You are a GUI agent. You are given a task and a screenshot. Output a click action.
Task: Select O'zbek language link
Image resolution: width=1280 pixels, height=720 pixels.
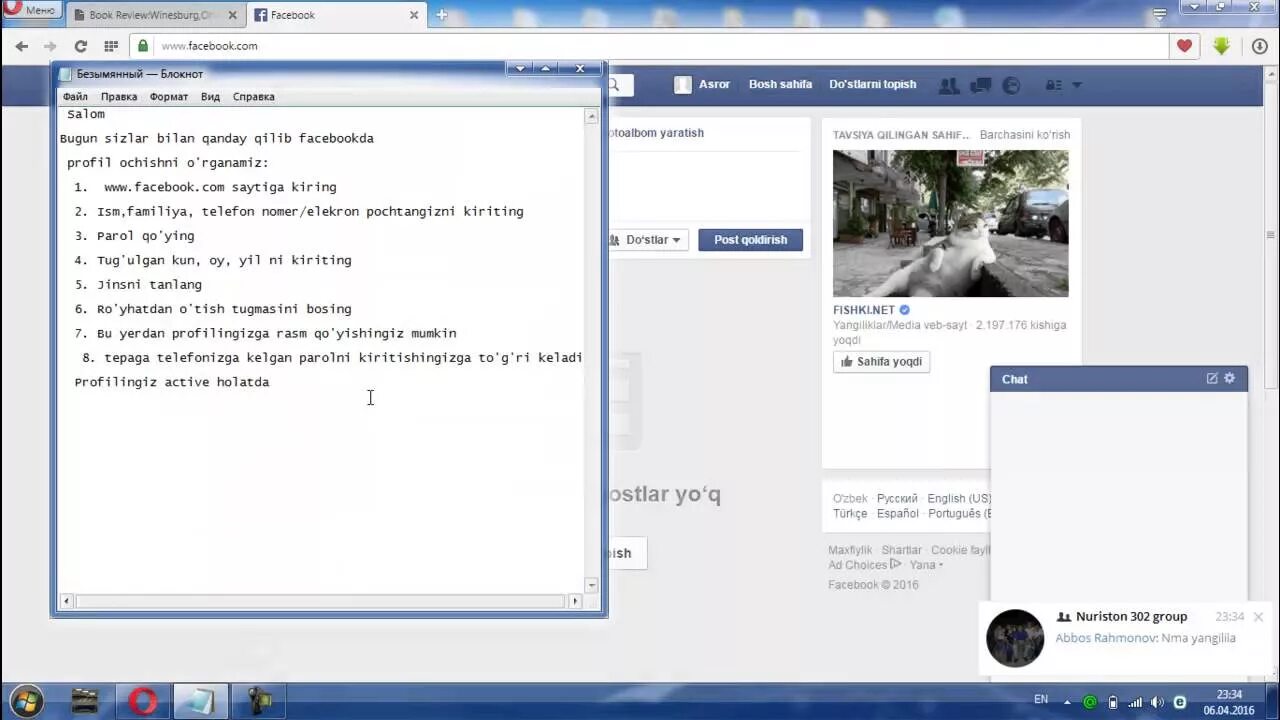[850, 499]
